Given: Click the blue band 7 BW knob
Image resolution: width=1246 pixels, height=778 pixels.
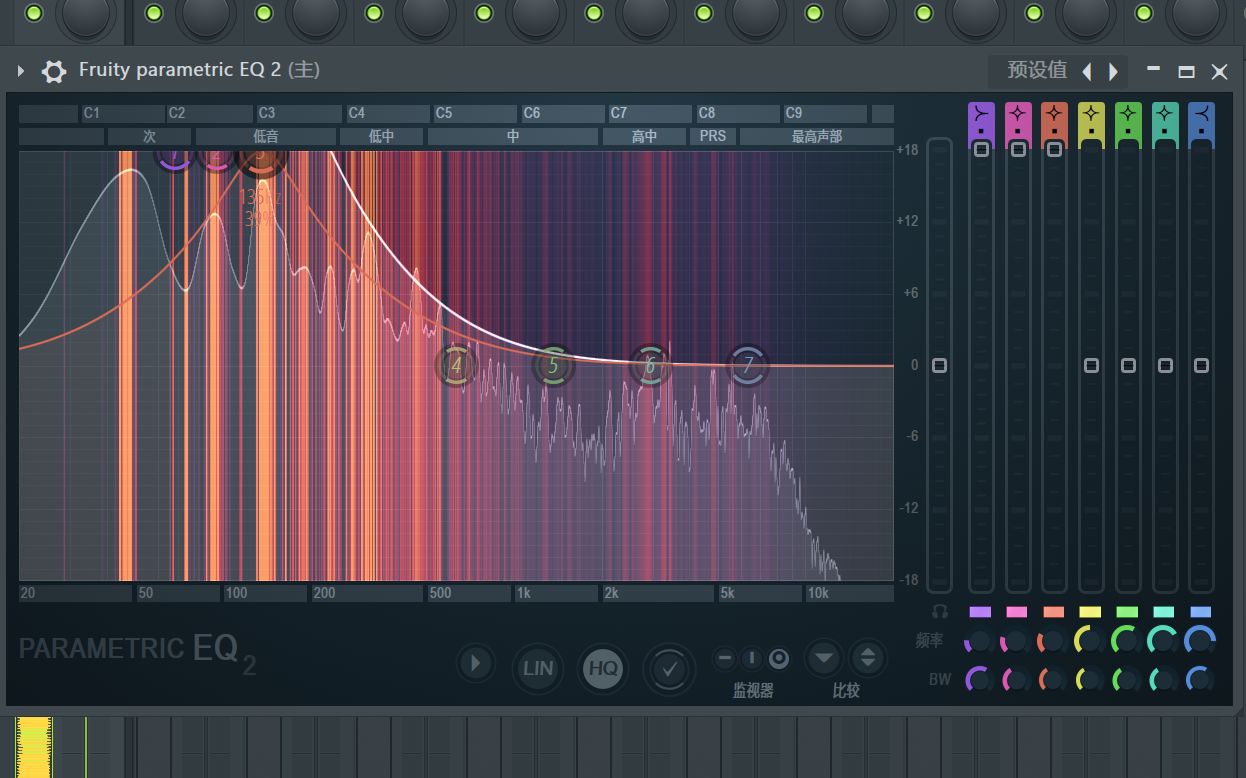Looking at the screenshot, I should click(1200, 680).
